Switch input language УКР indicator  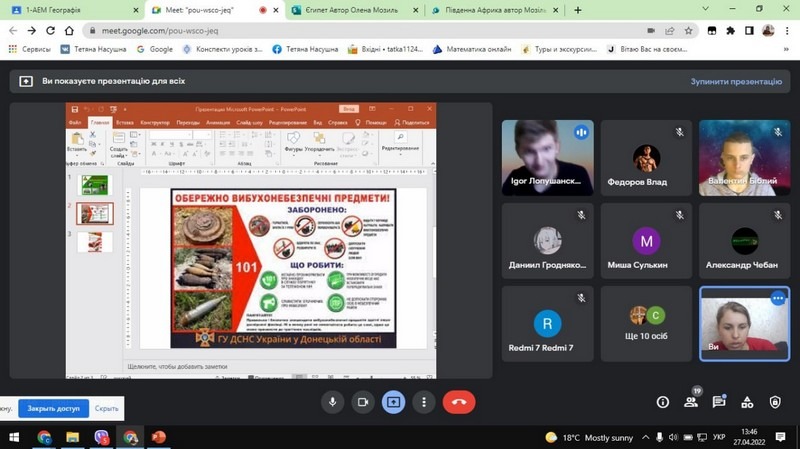tap(719, 437)
